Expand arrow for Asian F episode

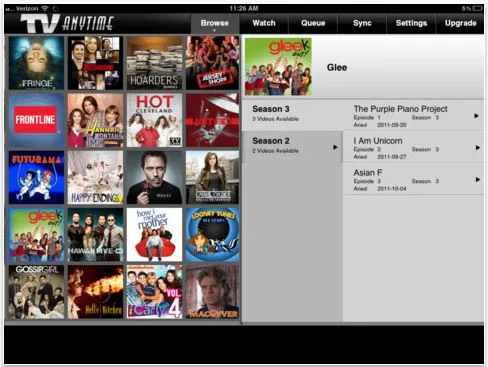coord(477,179)
